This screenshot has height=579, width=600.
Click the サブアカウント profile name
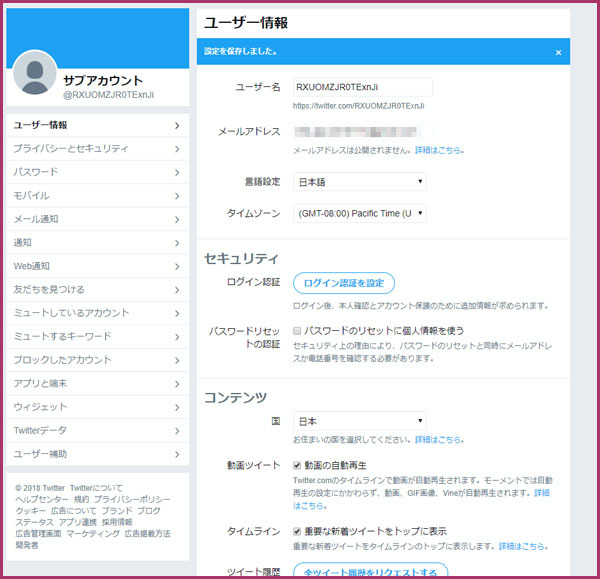103,81
